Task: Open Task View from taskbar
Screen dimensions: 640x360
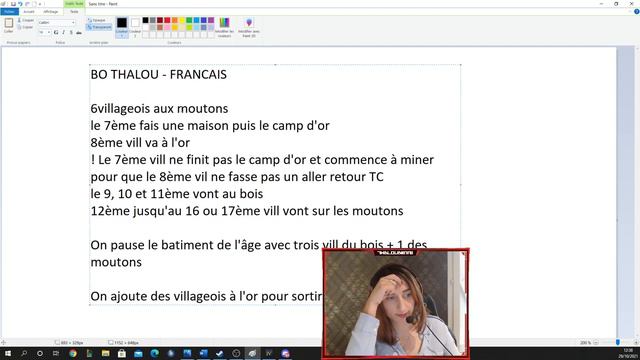Action: [x=56, y=353]
